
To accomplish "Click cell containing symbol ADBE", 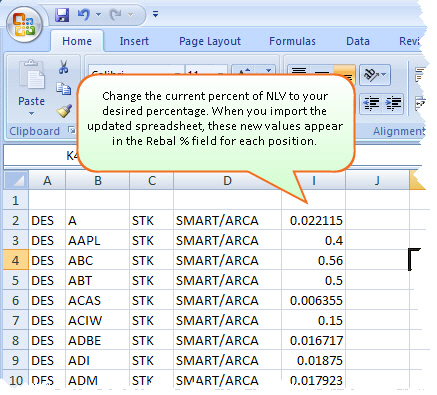I will point(97,340).
